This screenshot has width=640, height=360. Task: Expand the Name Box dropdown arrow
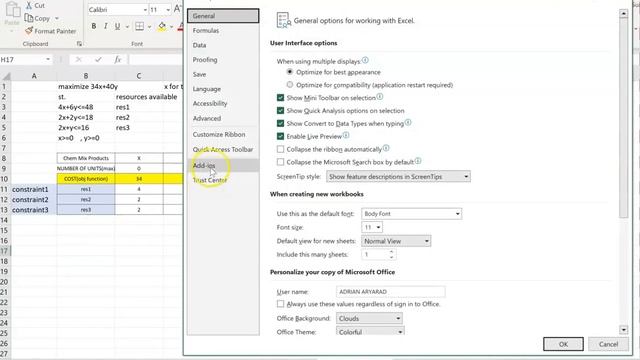(48, 60)
